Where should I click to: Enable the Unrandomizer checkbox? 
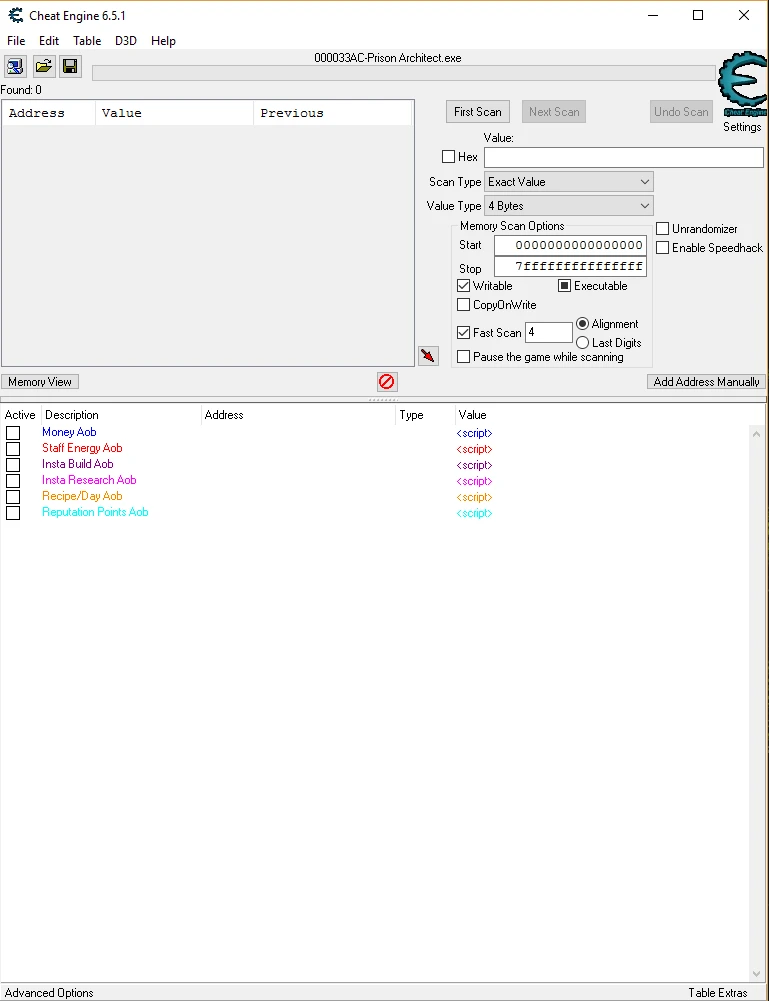pyautogui.click(x=662, y=229)
